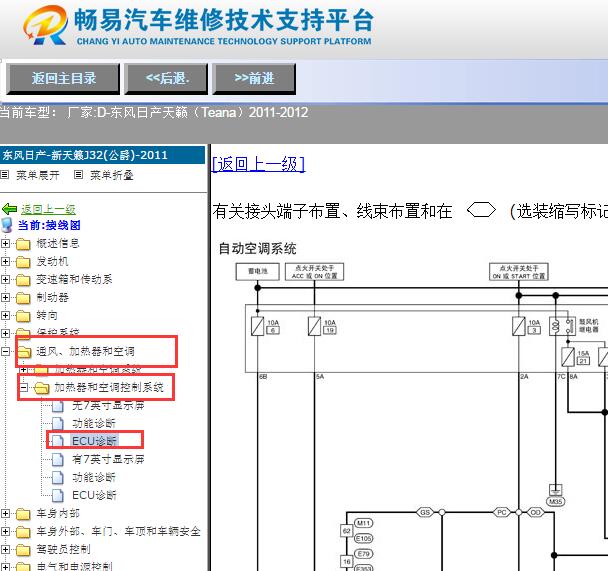Click the green back arrow icon
The height and width of the screenshot is (571, 608).
pos(9,209)
